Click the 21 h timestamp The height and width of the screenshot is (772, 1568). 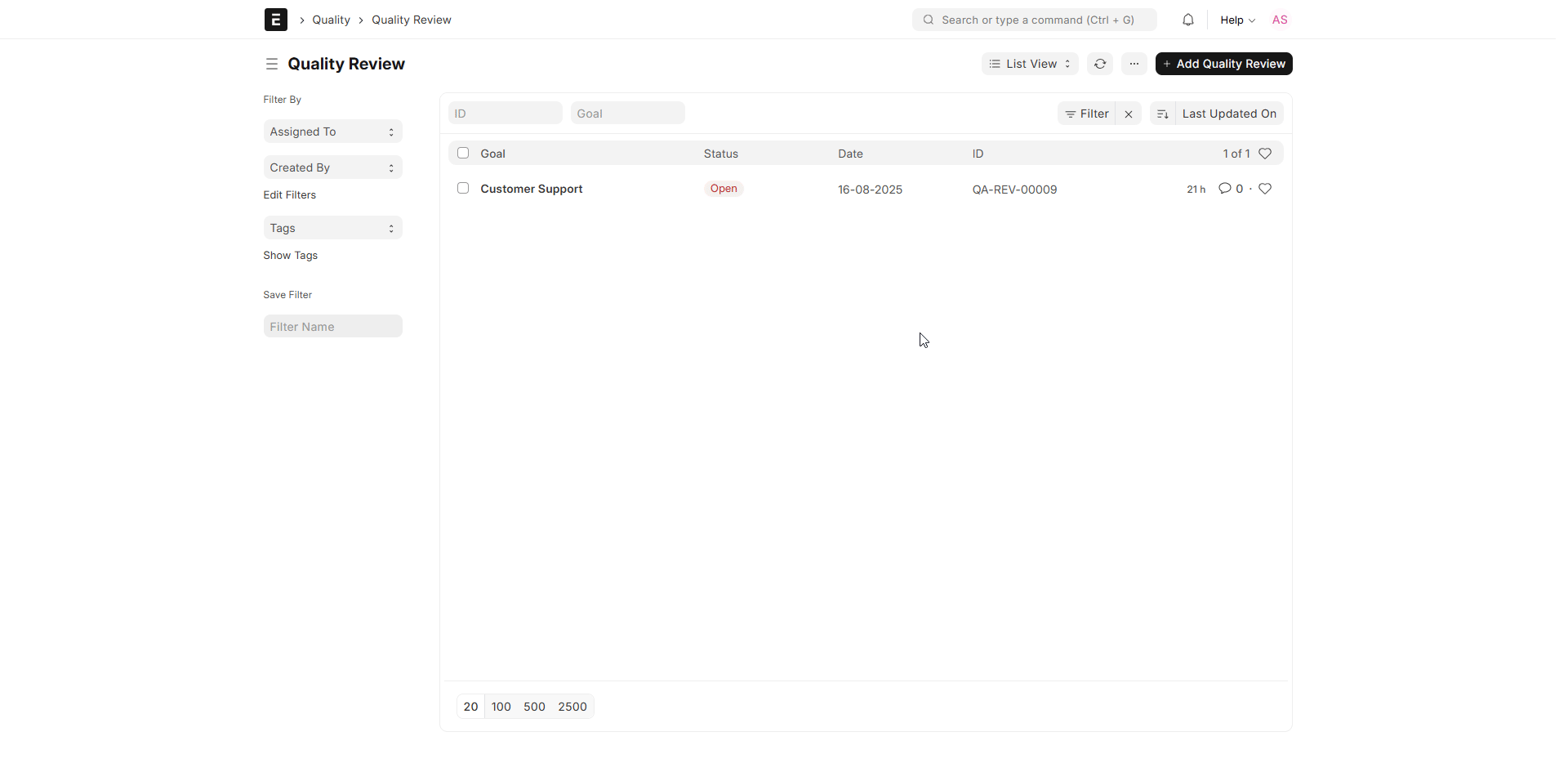pyautogui.click(x=1196, y=190)
